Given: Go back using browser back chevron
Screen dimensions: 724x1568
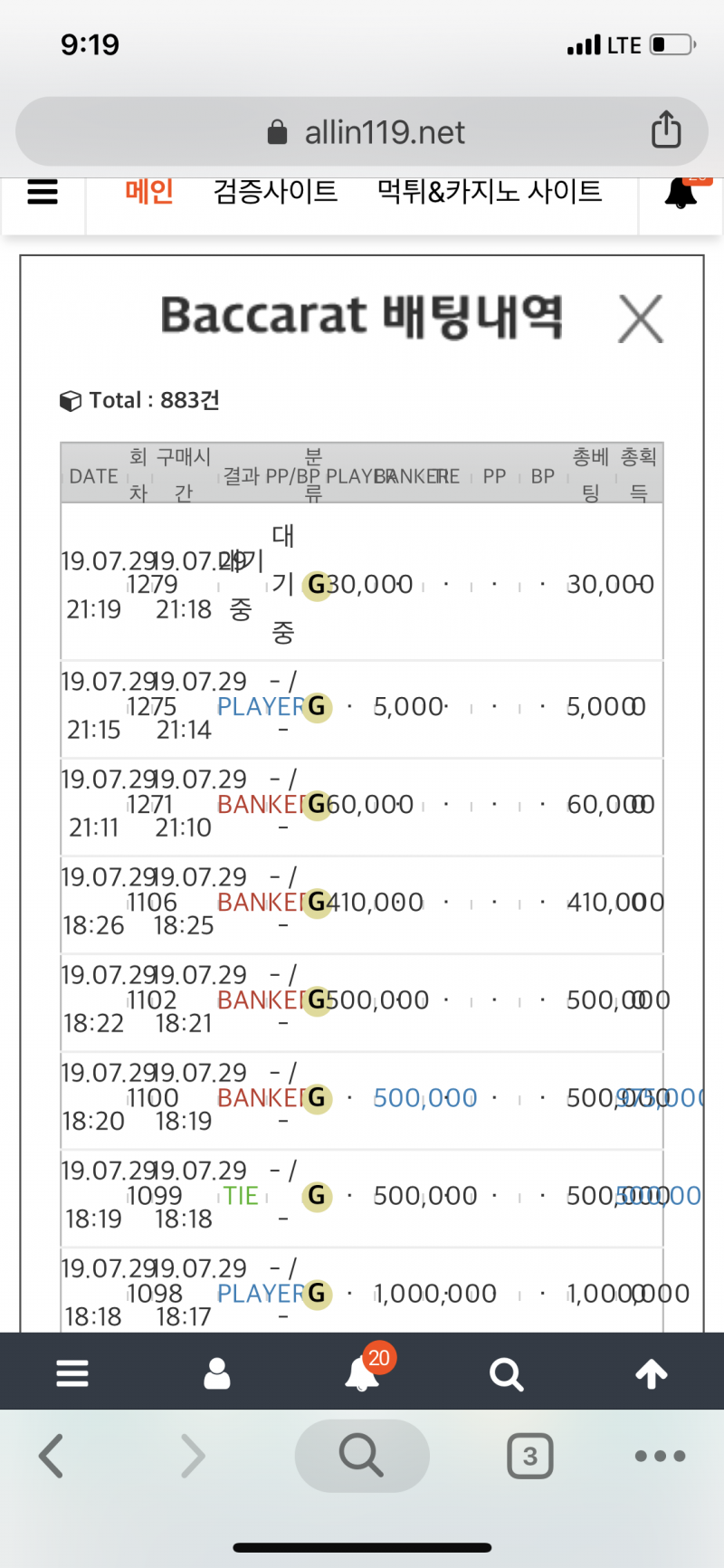Looking at the screenshot, I should 52,1456.
